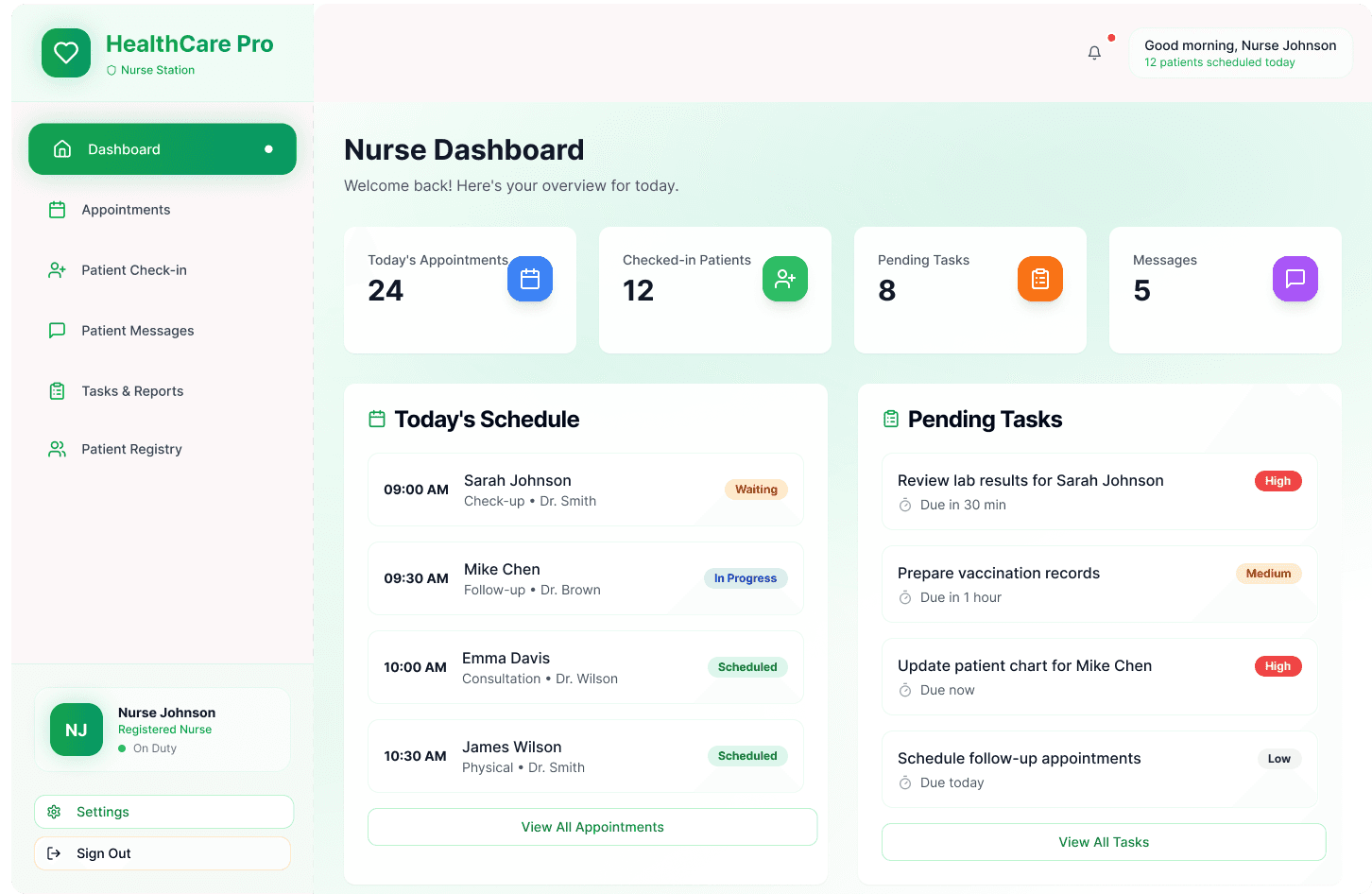Click the Medium priority badge
The height and width of the screenshot is (894, 1372).
(1268, 574)
